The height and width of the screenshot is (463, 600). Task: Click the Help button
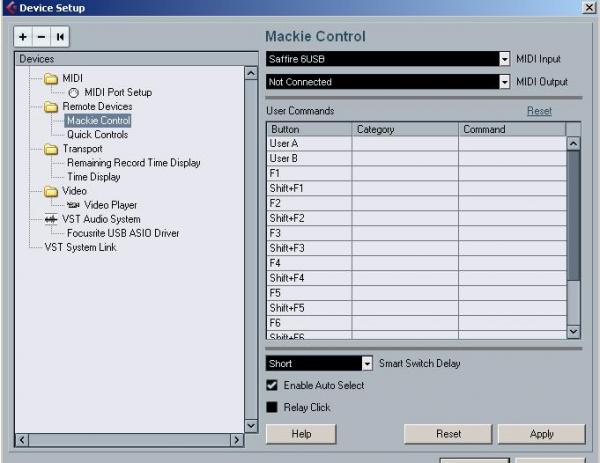(x=300, y=434)
